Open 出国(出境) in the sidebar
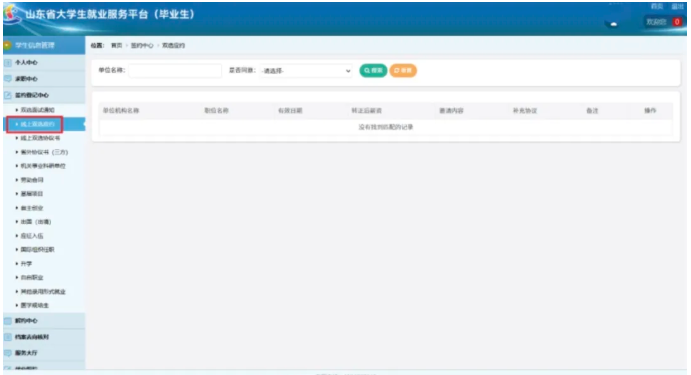 tap(36, 222)
